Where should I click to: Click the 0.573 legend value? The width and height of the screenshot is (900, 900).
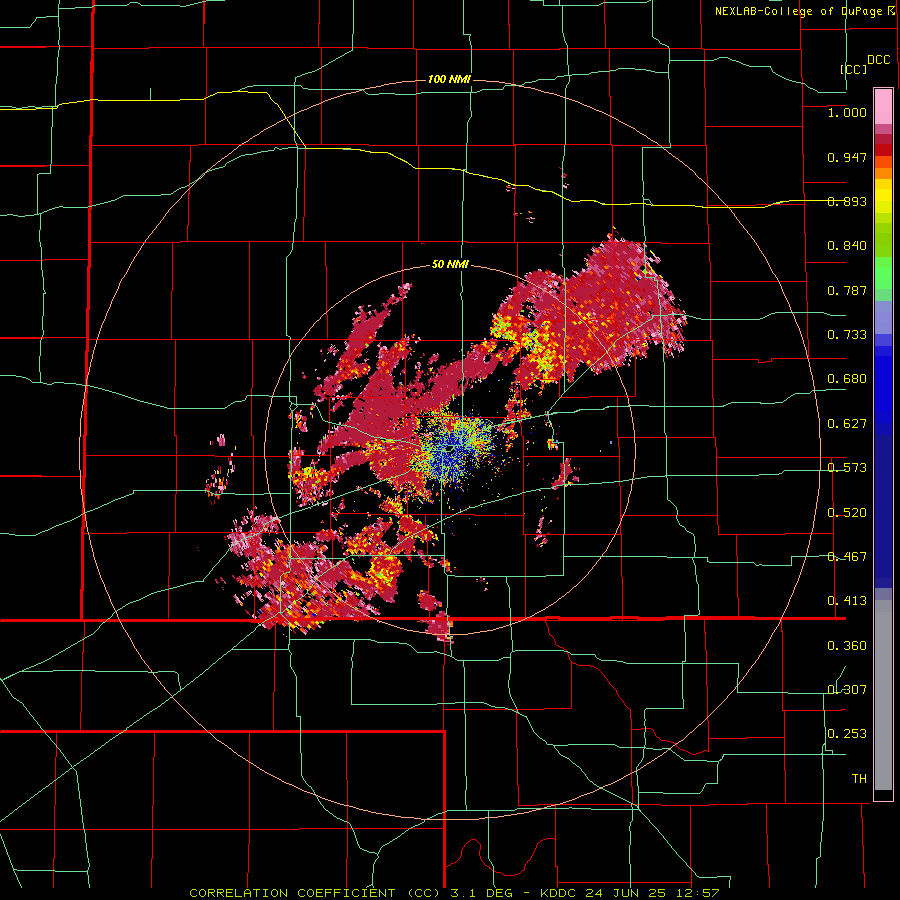pyautogui.click(x=847, y=468)
